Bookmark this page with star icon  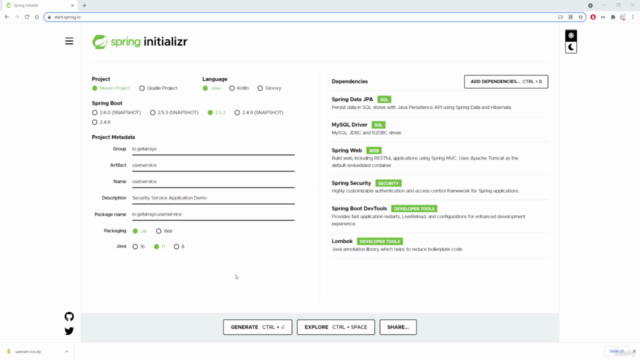[580, 17]
